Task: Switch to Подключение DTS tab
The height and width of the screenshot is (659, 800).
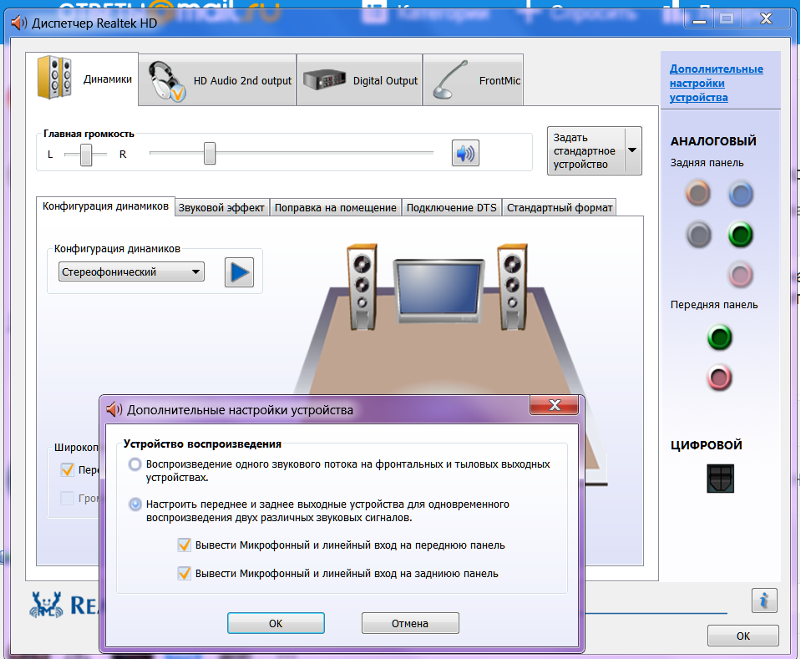Action: (452, 208)
